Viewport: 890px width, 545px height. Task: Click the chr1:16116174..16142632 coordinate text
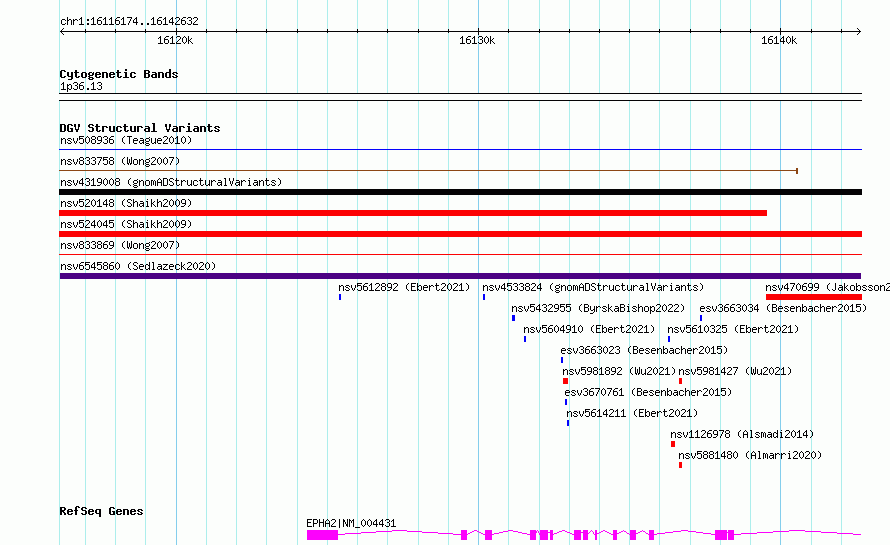click(x=129, y=22)
